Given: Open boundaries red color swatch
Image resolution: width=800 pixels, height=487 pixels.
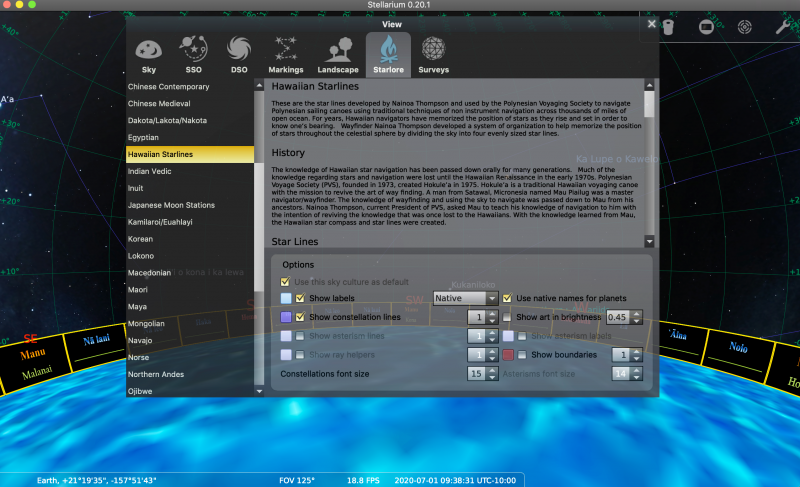Looking at the screenshot, I should (x=508, y=354).
